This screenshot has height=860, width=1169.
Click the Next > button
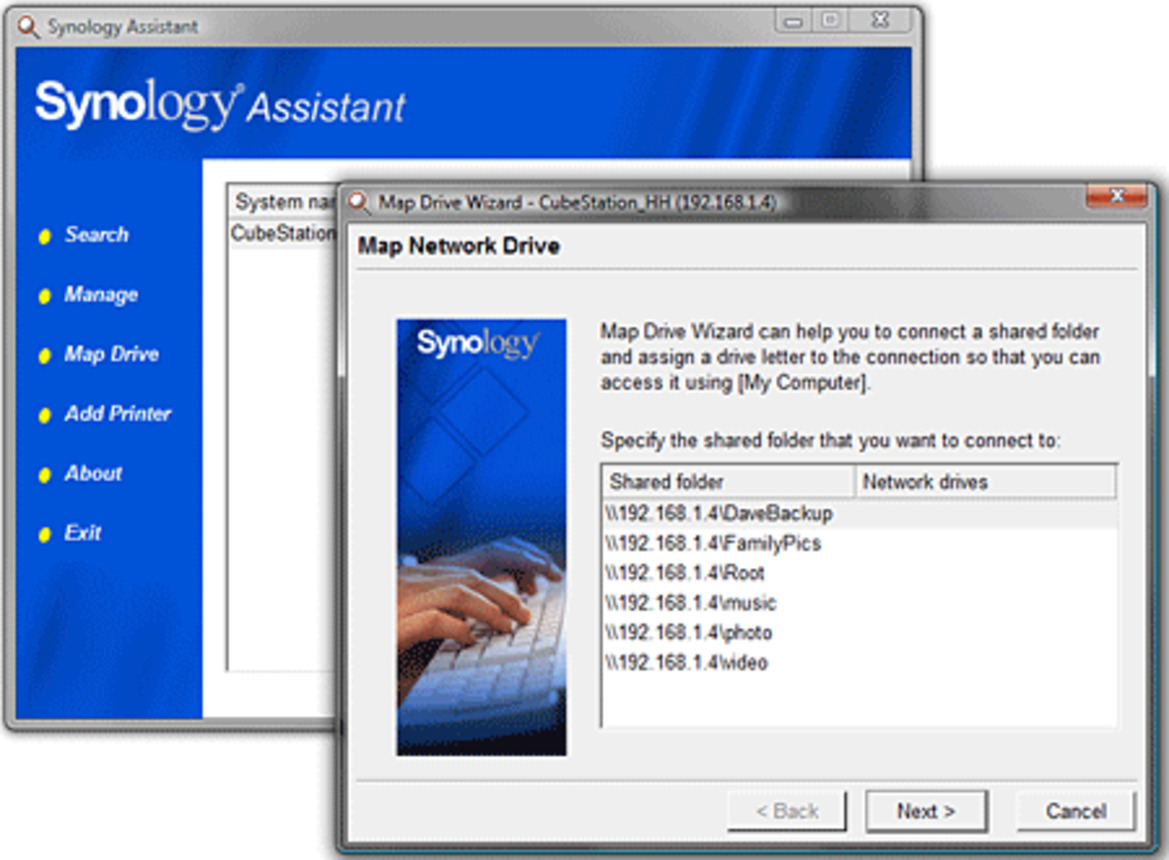click(x=926, y=811)
